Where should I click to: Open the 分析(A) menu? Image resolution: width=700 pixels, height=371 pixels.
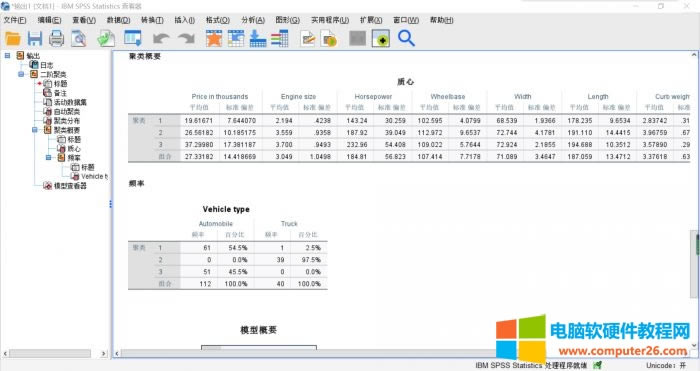[x=253, y=20]
